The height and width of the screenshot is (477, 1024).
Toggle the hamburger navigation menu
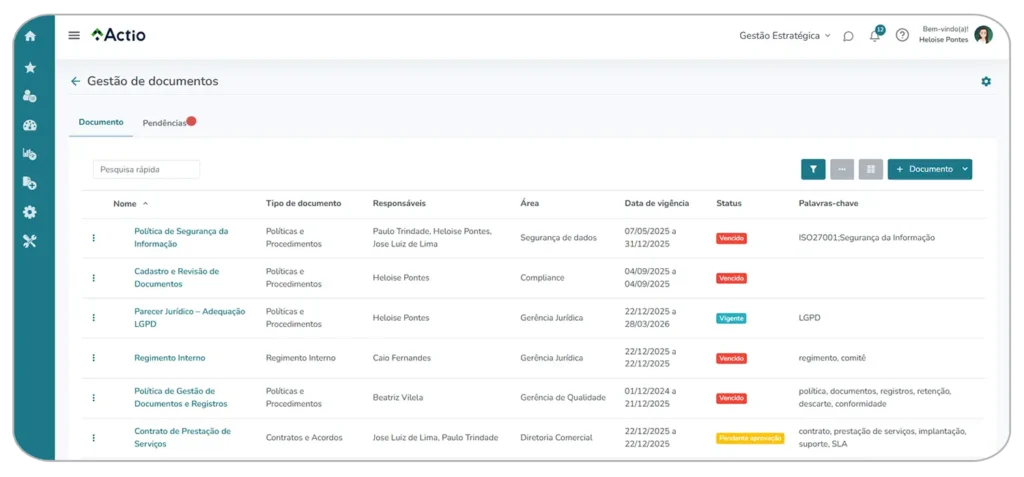click(74, 35)
